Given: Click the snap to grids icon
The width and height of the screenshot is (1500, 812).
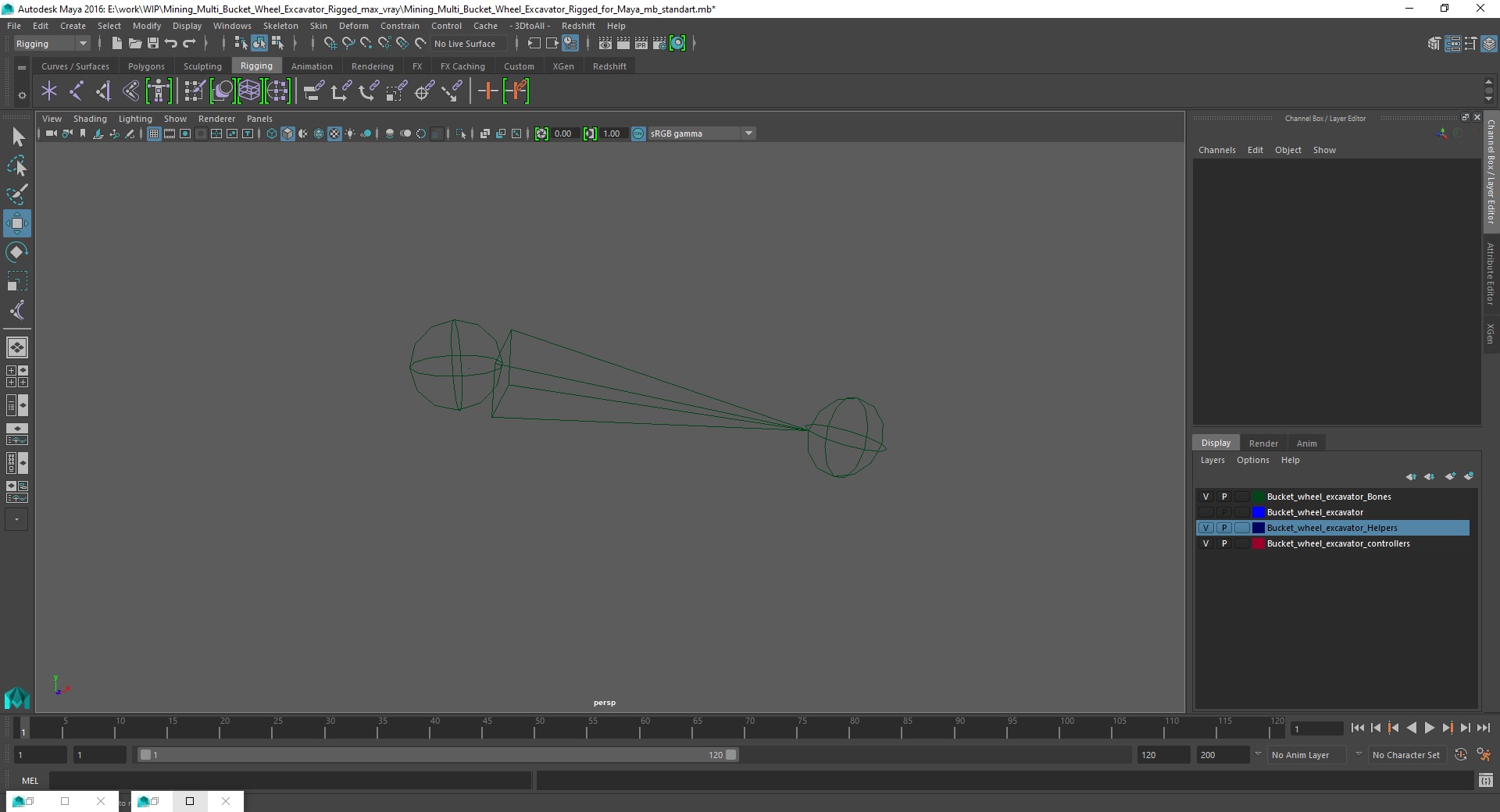Looking at the screenshot, I should point(330,44).
